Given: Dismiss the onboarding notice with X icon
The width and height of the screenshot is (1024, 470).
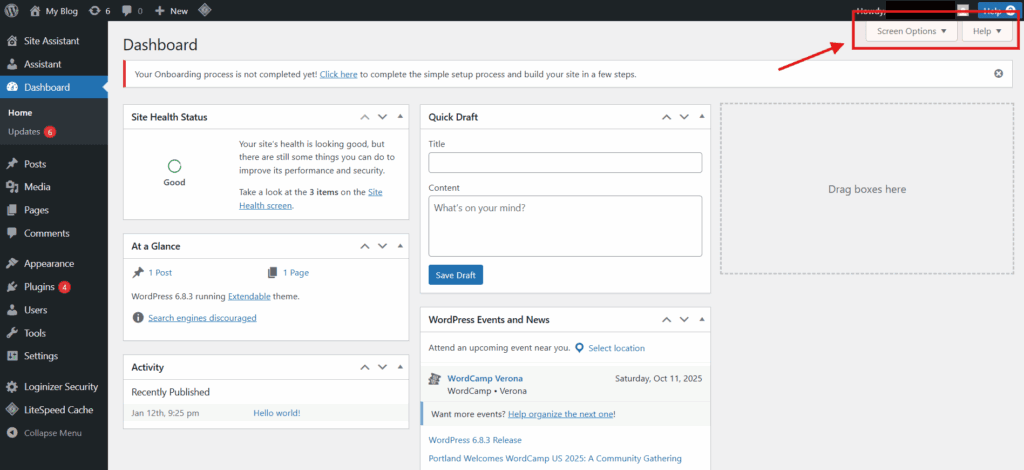Looking at the screenshot, I should (x=998, y=74).
